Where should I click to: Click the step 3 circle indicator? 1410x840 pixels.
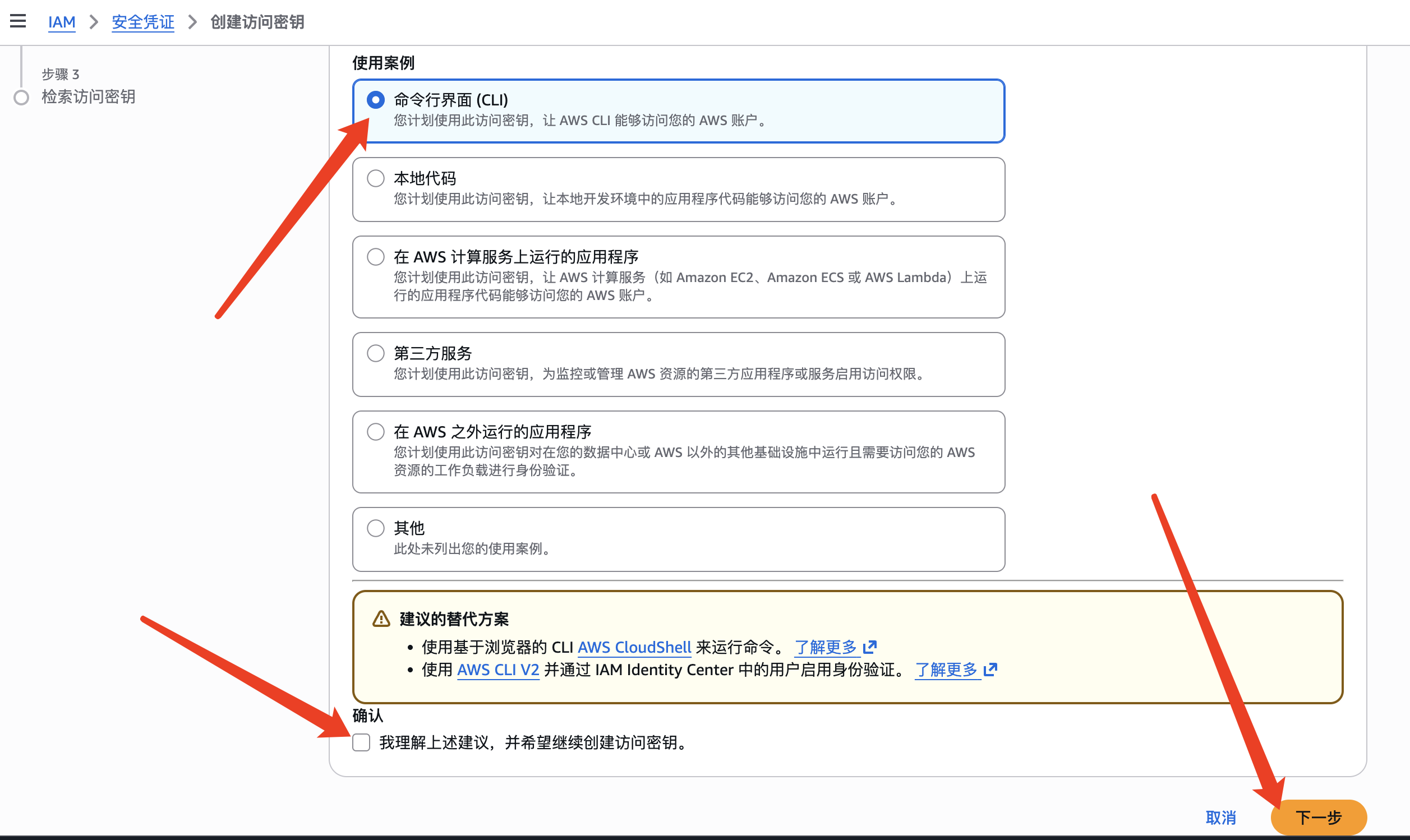[21, 98]
